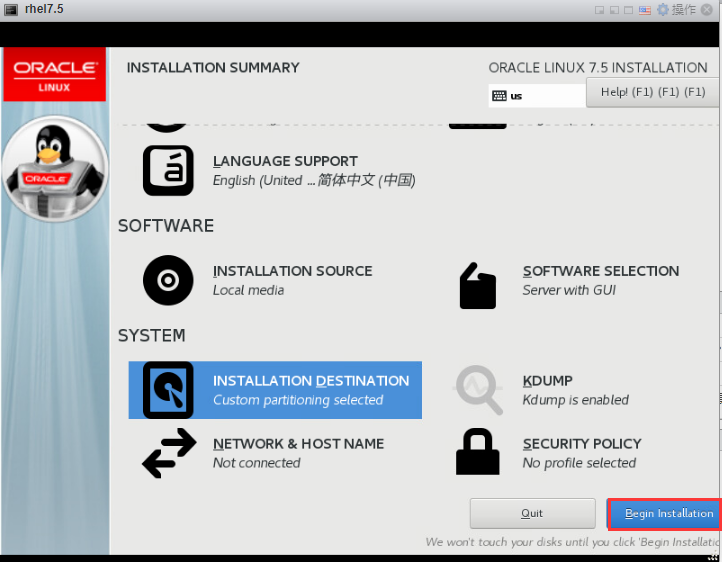
Task: Select the Installation Destination hard drive icon
Action: pos(168,390)
